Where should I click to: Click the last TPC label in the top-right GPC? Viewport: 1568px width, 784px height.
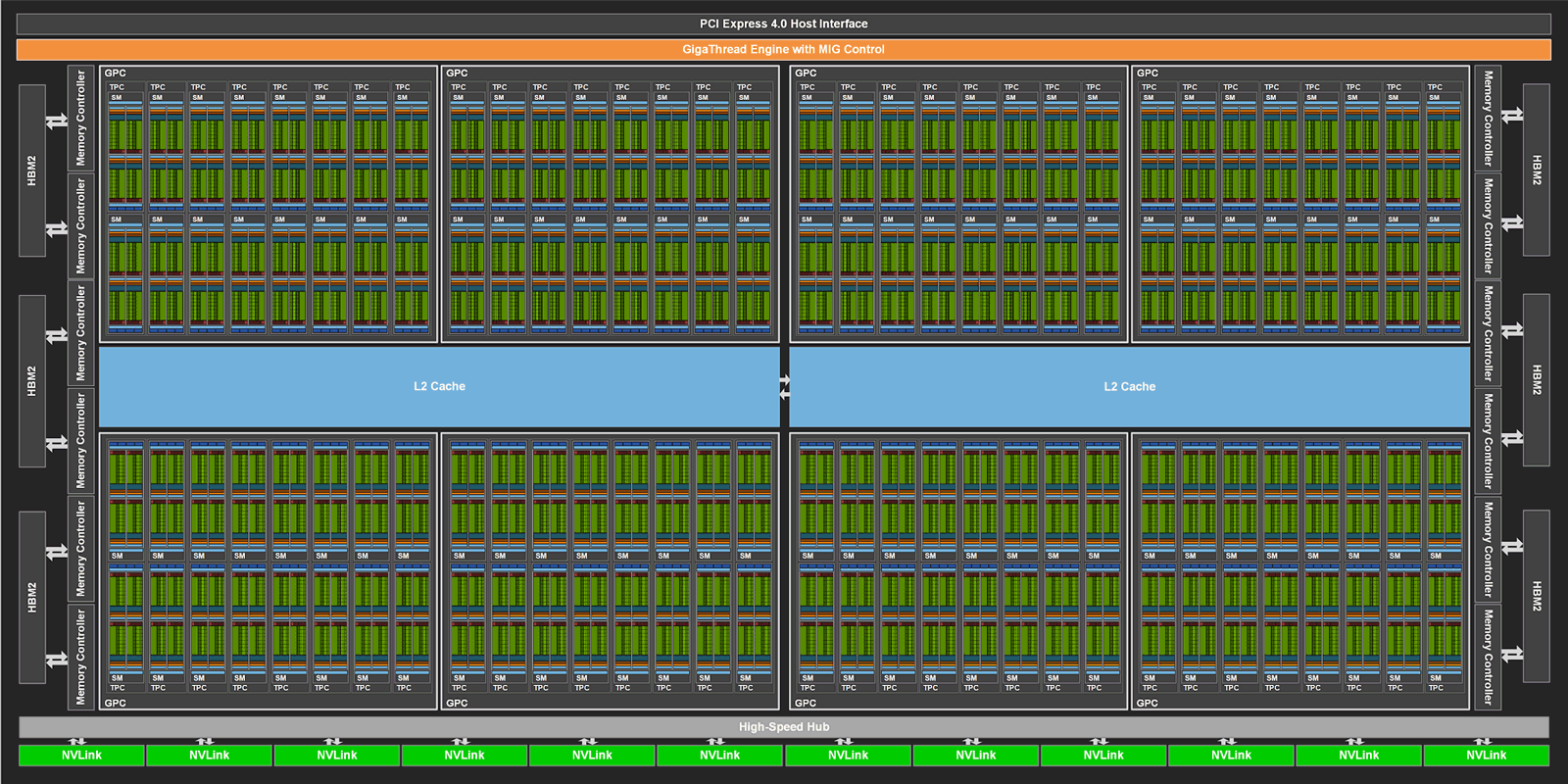pyautogui.click(x=1435, y=87)
